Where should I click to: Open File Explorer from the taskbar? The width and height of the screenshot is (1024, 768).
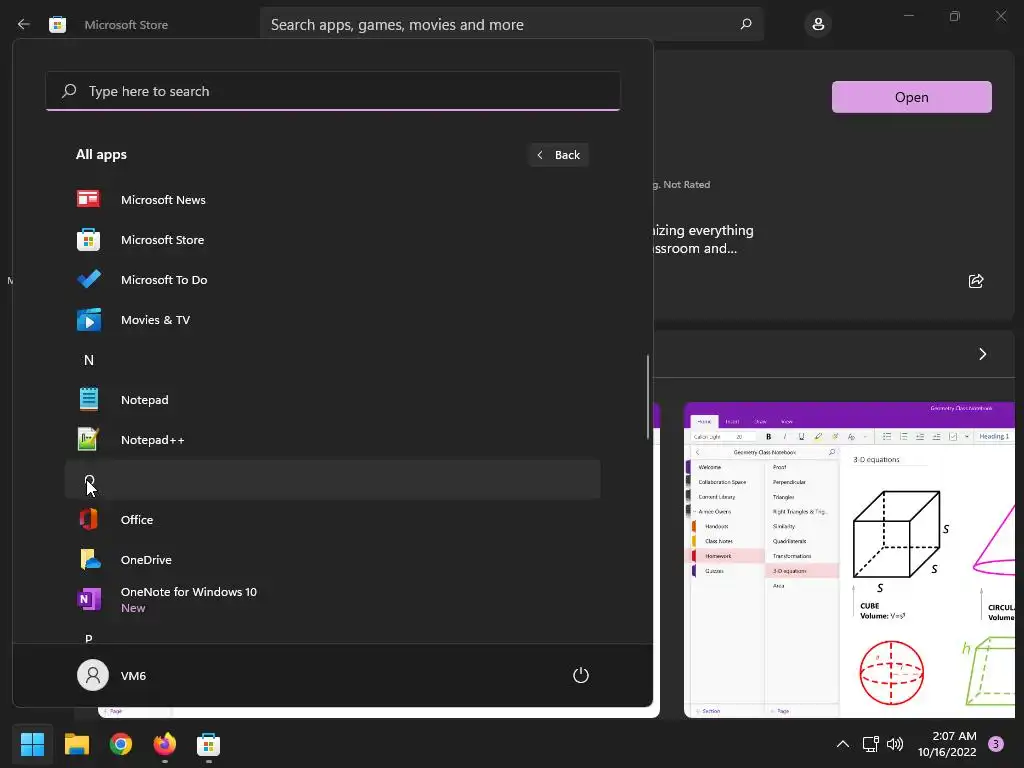pos(76,744)
